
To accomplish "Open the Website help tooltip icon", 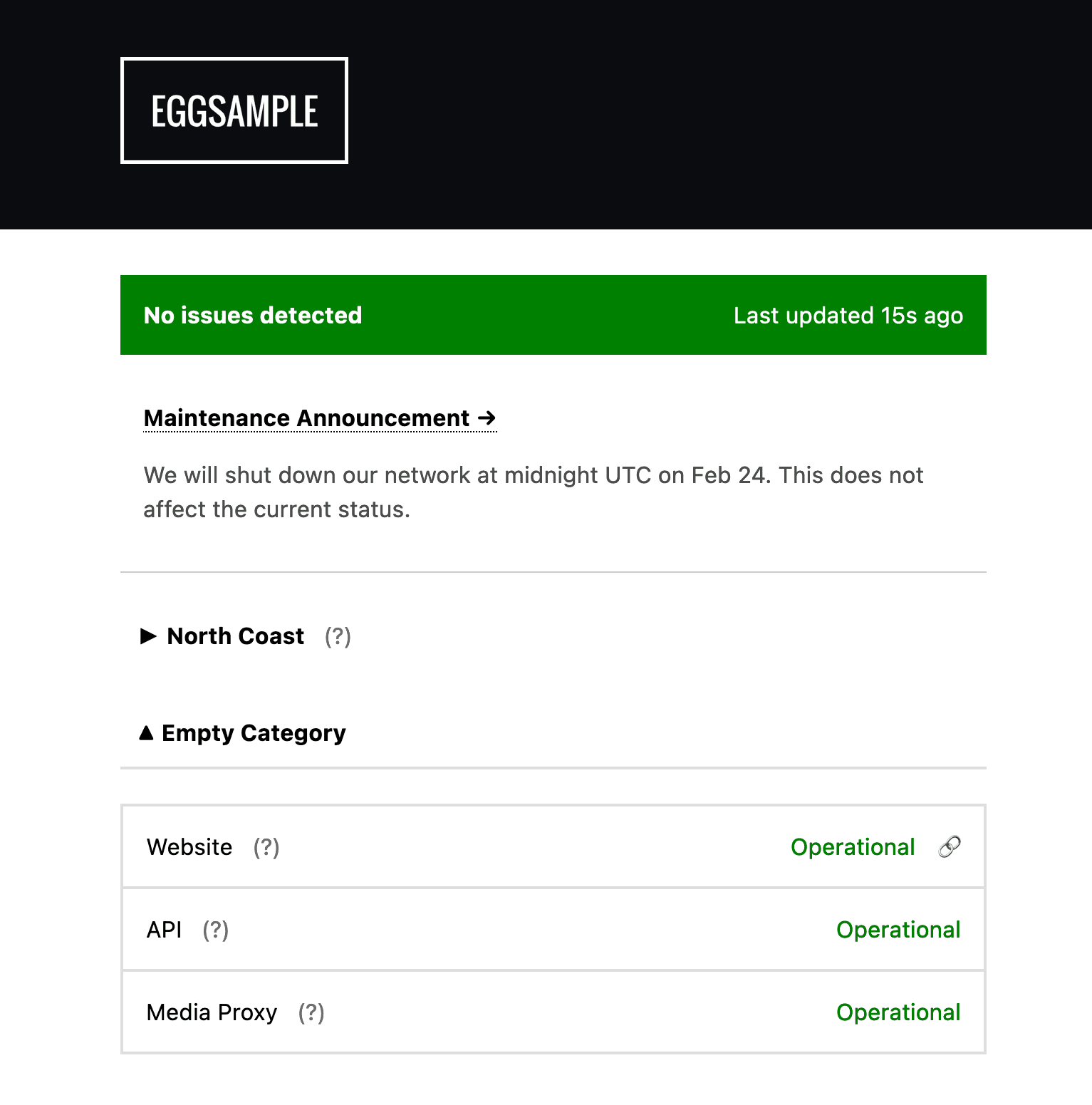I will [x=266, y=849].
